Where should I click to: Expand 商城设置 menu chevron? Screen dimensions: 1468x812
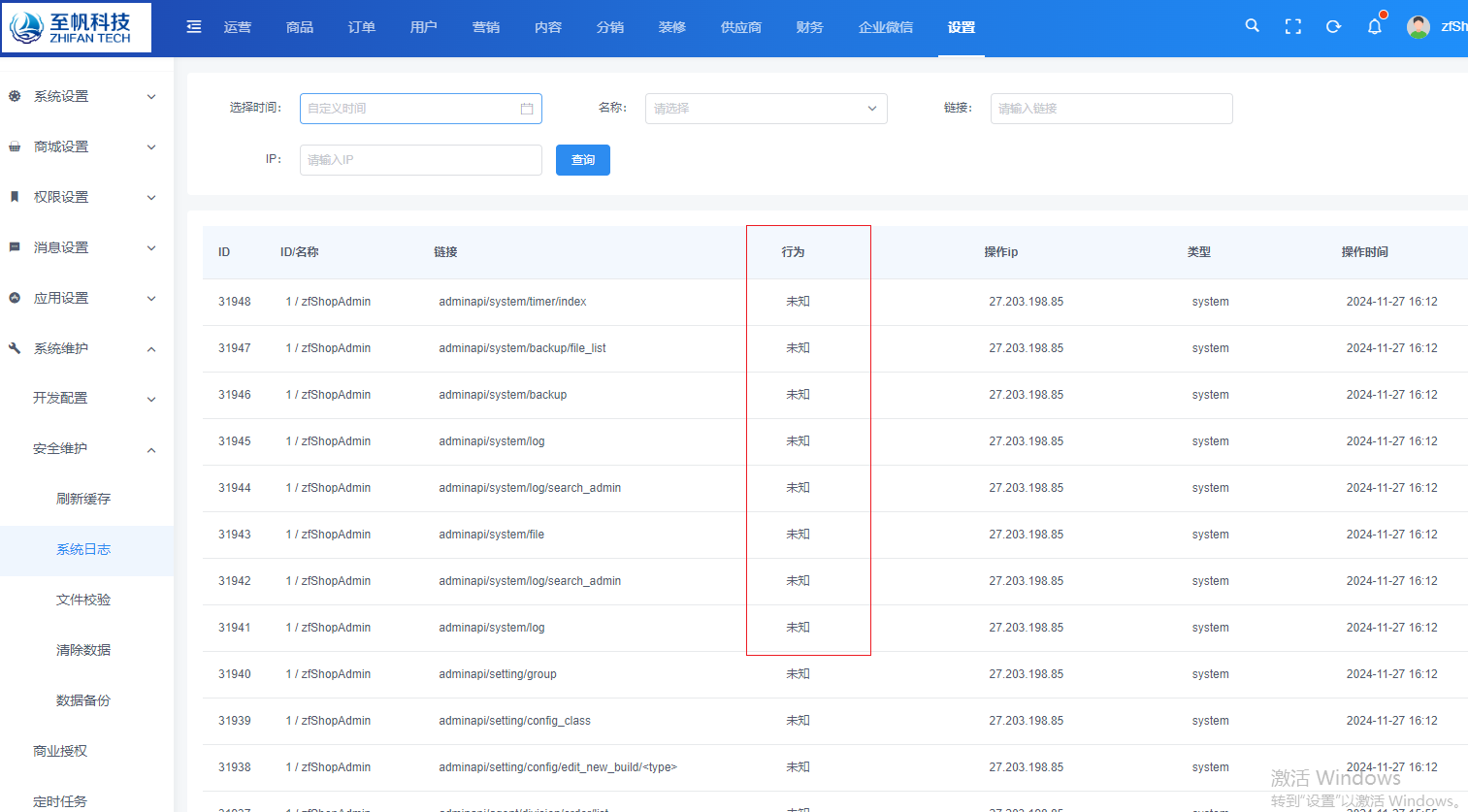click(151, 147)
